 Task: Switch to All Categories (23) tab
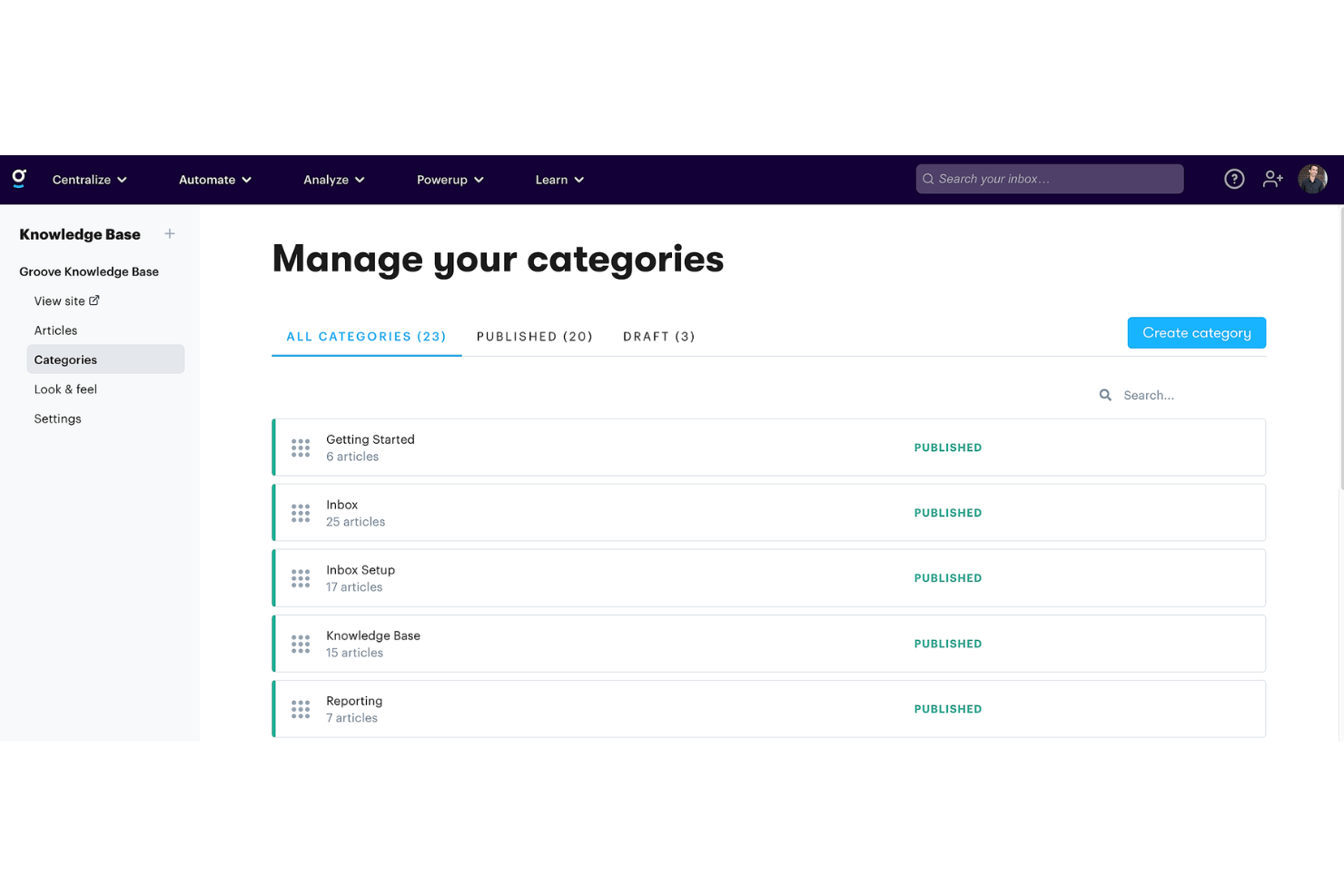[x=366, y=336]
